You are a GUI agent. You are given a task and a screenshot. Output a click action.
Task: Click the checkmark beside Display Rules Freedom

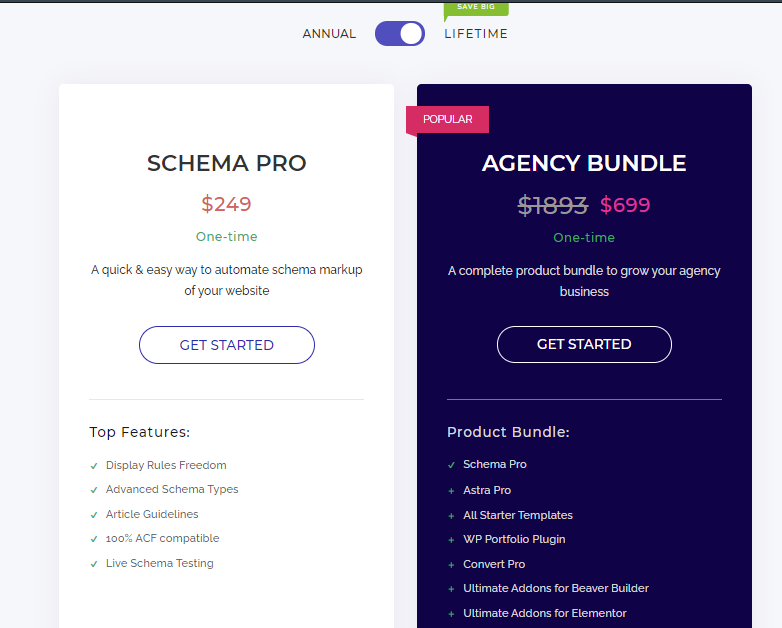(x=94, y=466)
